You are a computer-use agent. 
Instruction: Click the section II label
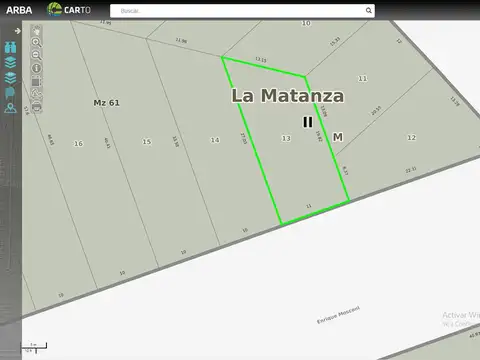tap(308, 122)
